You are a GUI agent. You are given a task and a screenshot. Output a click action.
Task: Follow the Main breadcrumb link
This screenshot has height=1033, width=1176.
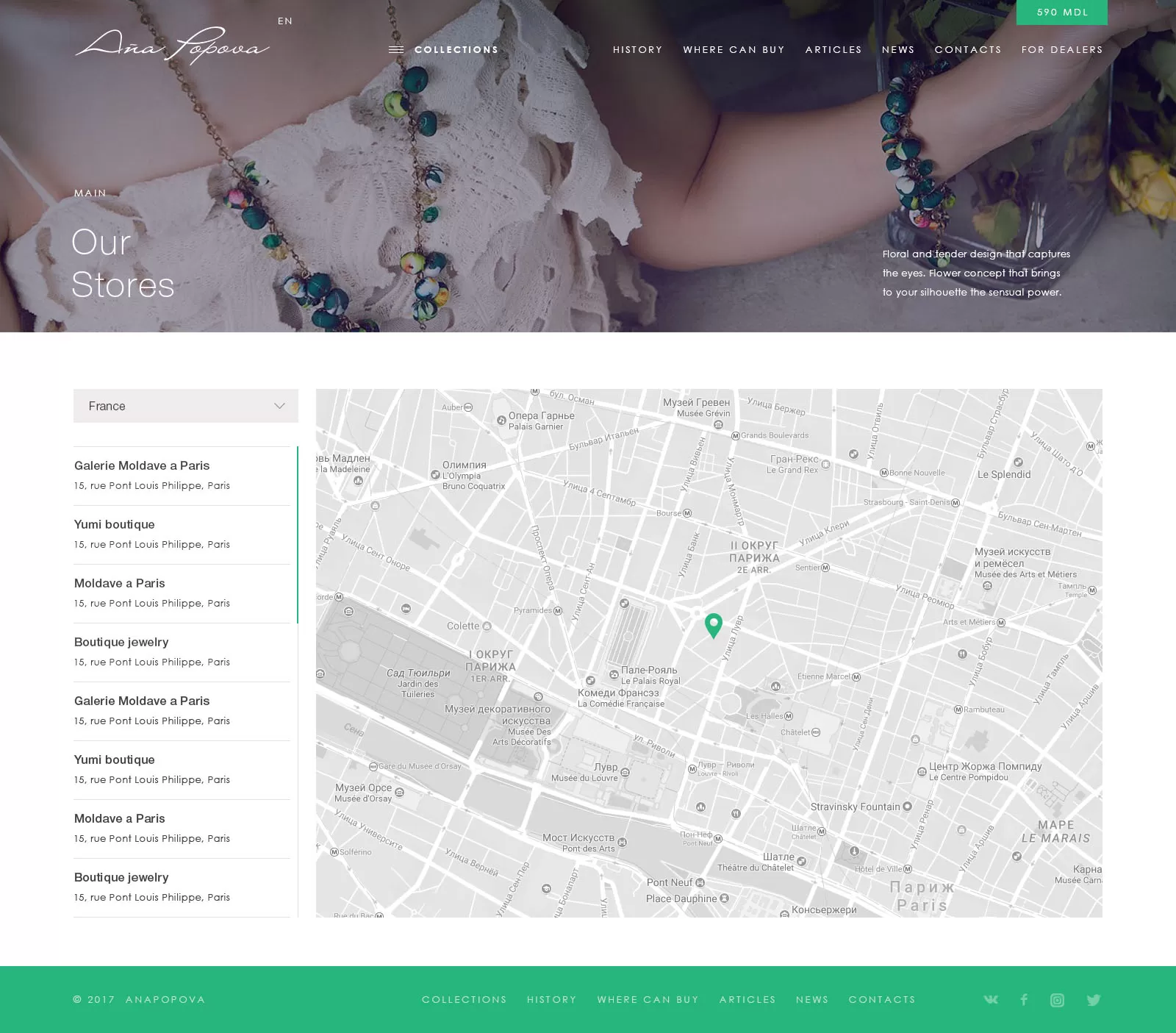coord(90,193)
